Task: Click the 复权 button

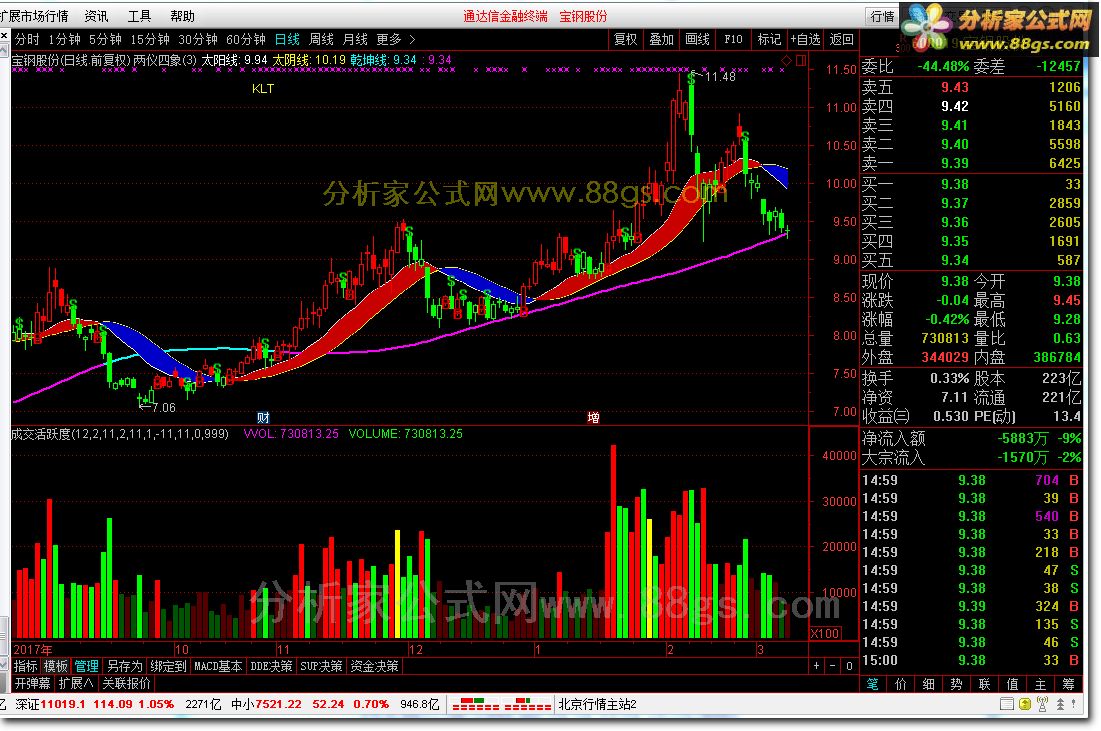Action: coord(625,39)
